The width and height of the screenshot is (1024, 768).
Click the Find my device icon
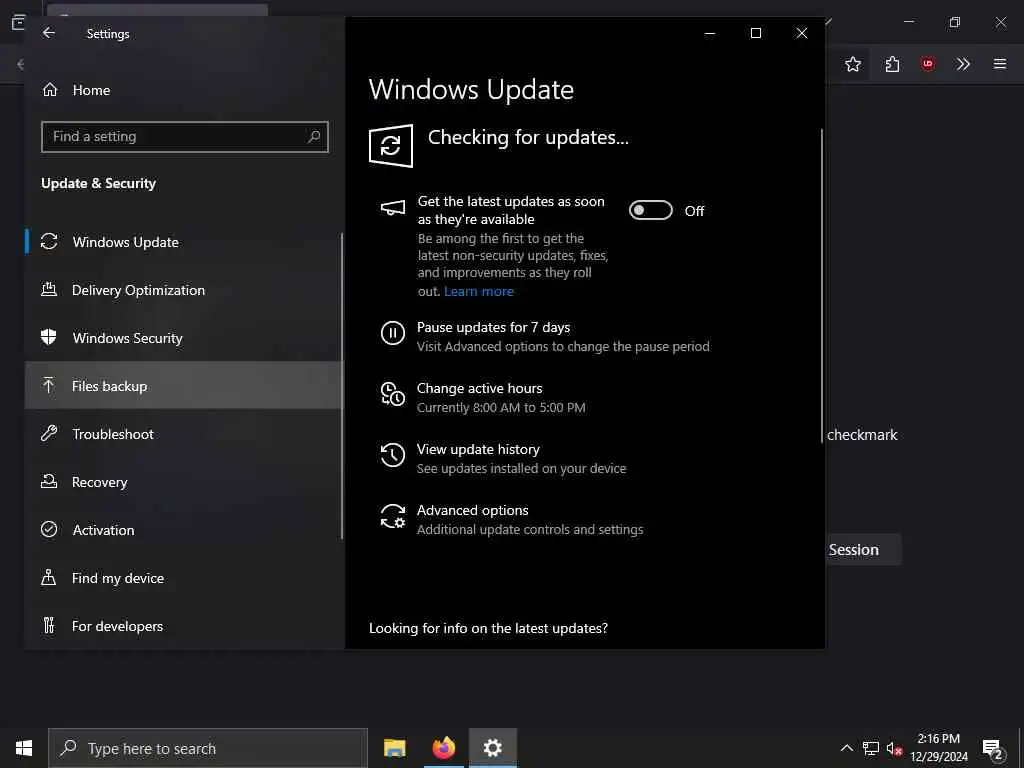(49, 577)
